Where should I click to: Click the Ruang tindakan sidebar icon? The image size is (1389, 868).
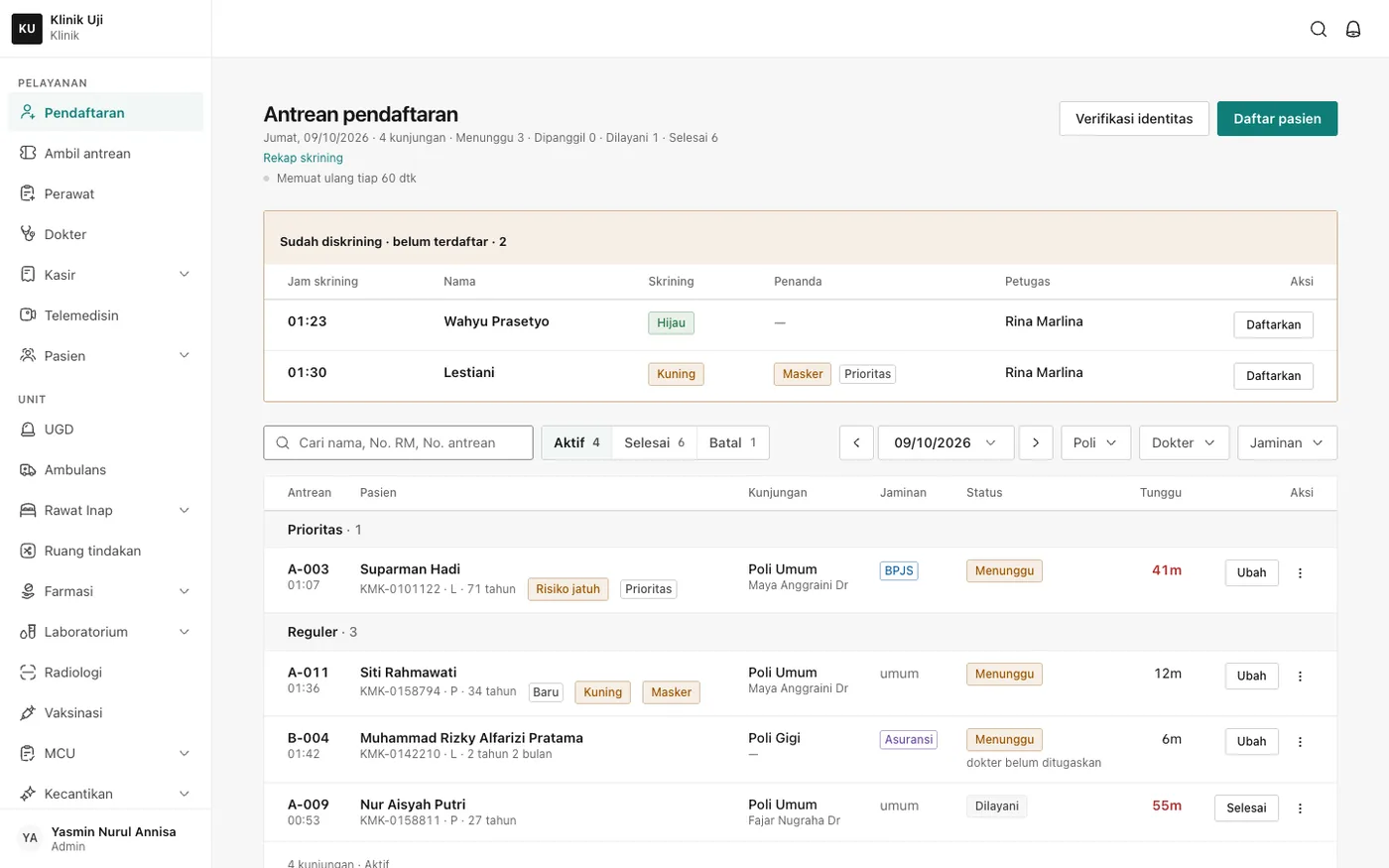[x=28, y=551]
